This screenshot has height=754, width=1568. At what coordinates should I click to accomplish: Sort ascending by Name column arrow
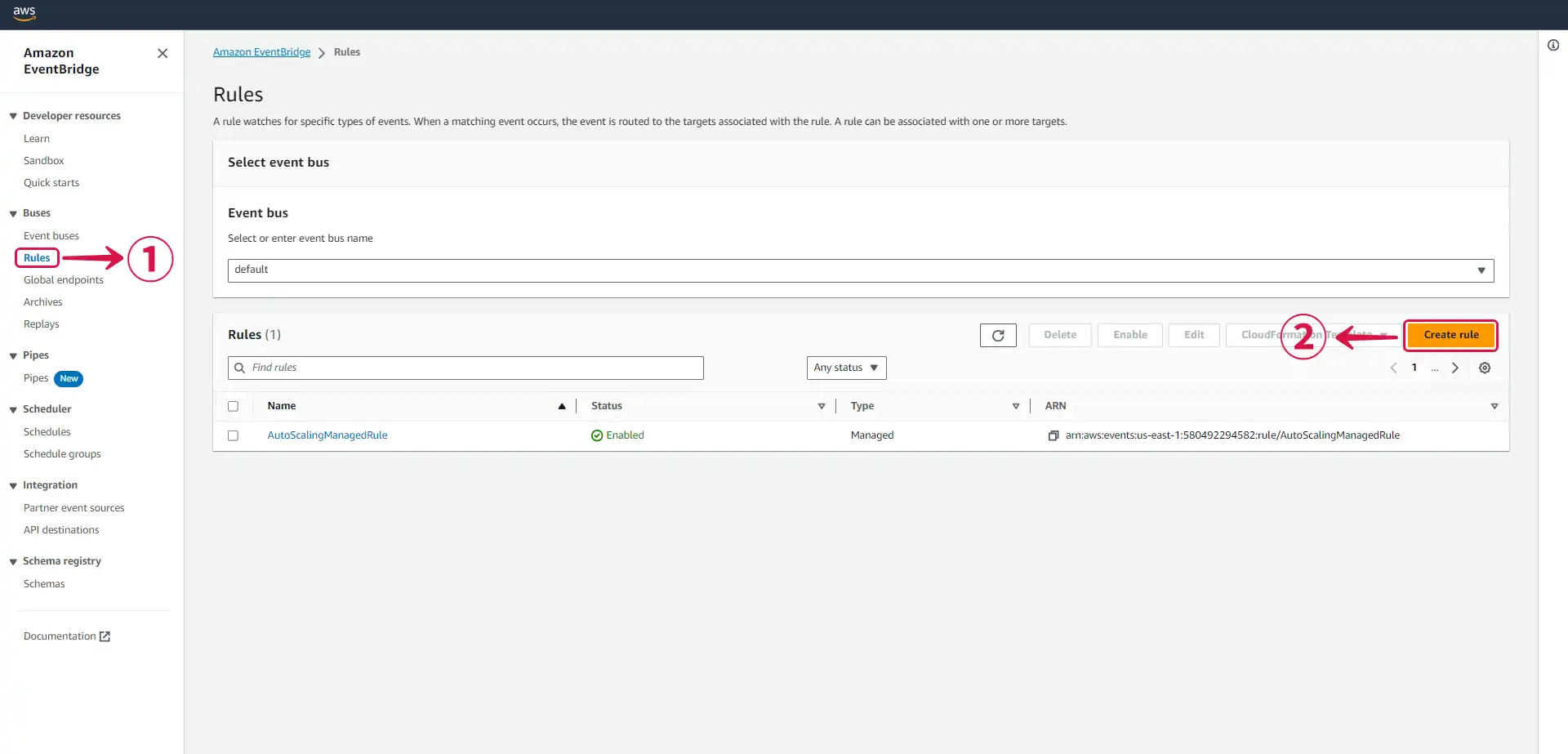(562, 406)
